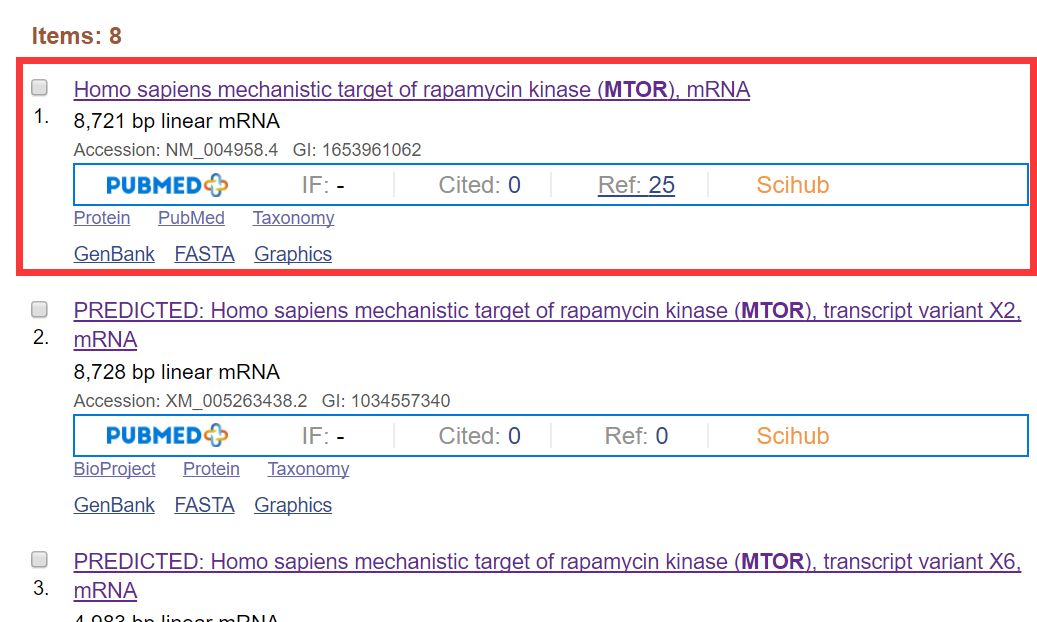This screenshot has height=622, width=1037.
Task: Open the MTOR mRNA record title link
Action: click(410, 90)
